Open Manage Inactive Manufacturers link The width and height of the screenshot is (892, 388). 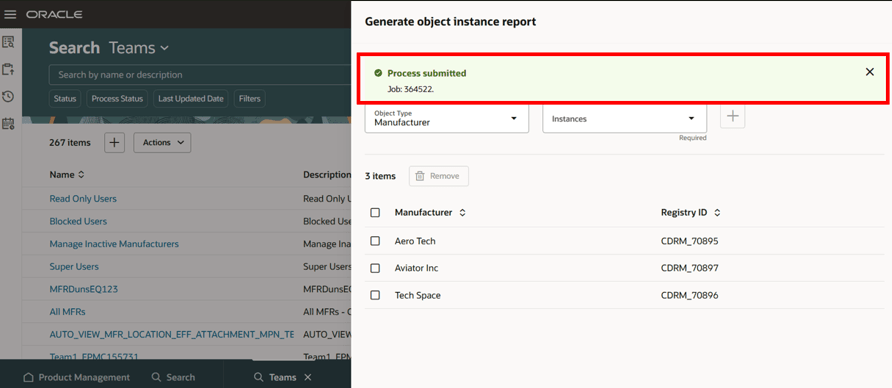(114, 244)
